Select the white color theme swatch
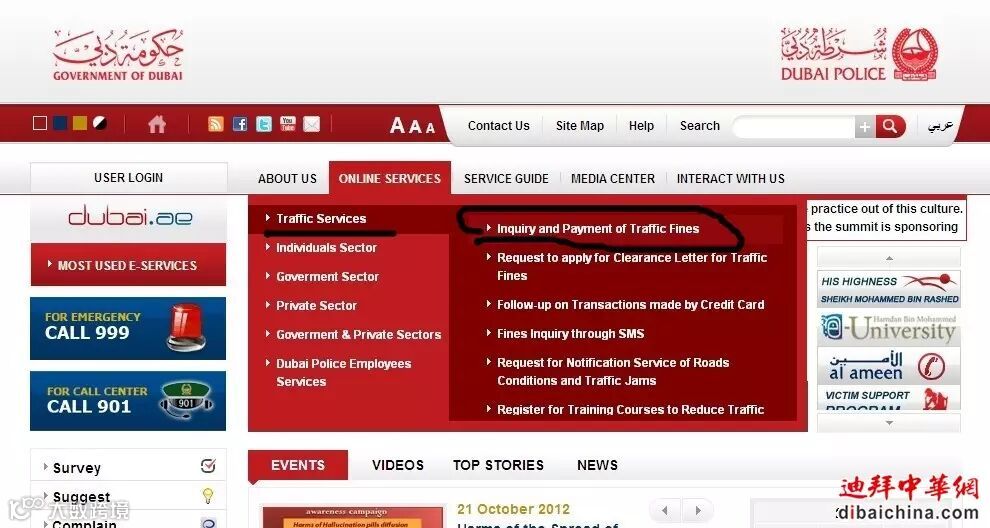 (x=40, y=123)
